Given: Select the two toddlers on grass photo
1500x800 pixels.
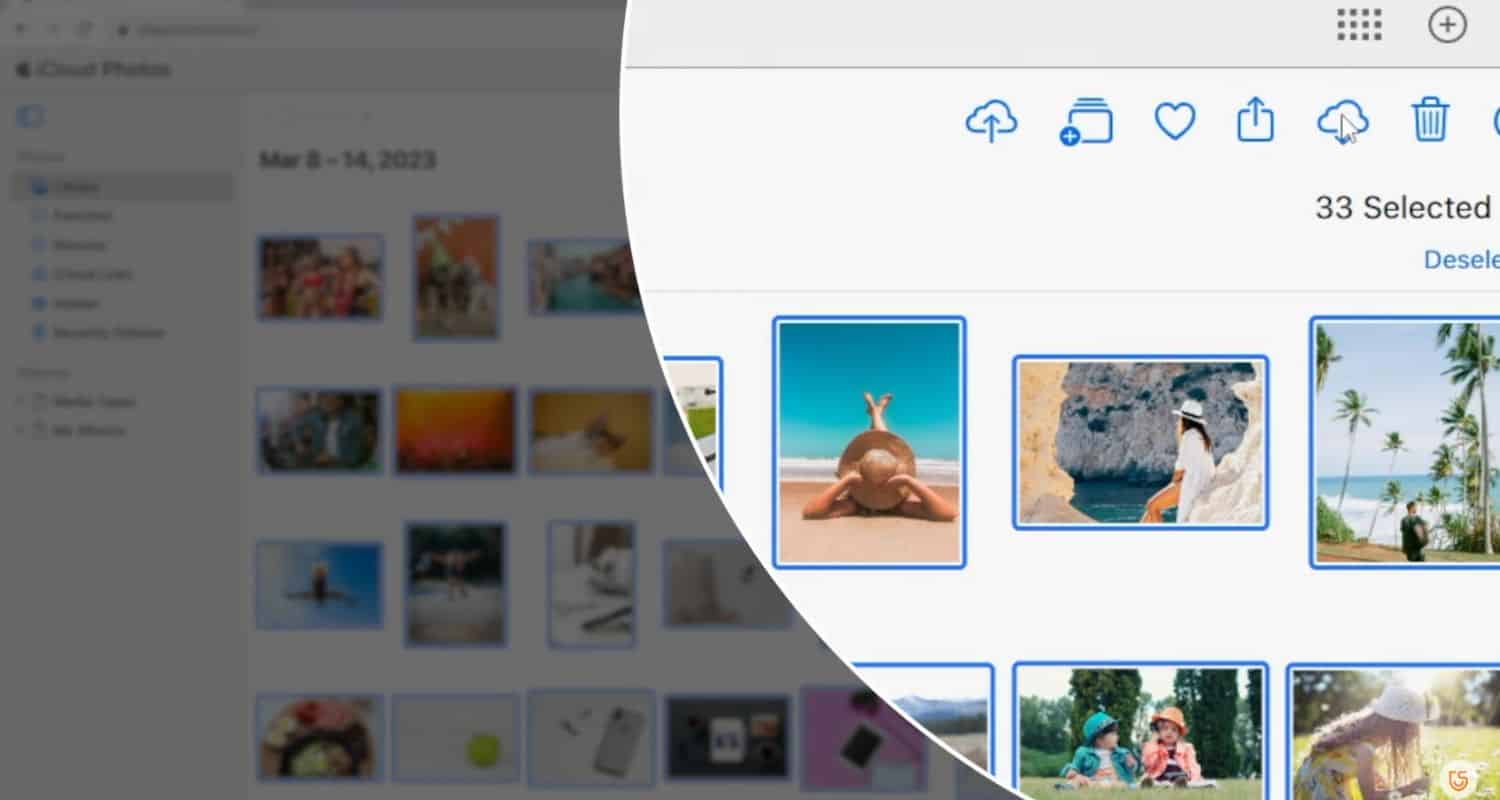Looking at the screenshot, I should 1140,731.
